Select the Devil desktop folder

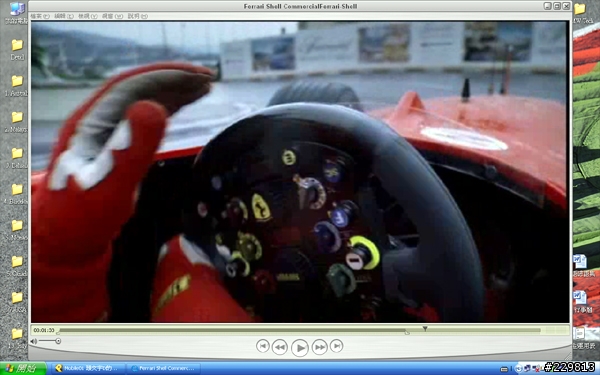pyautogui.click(x=17, y=49)
